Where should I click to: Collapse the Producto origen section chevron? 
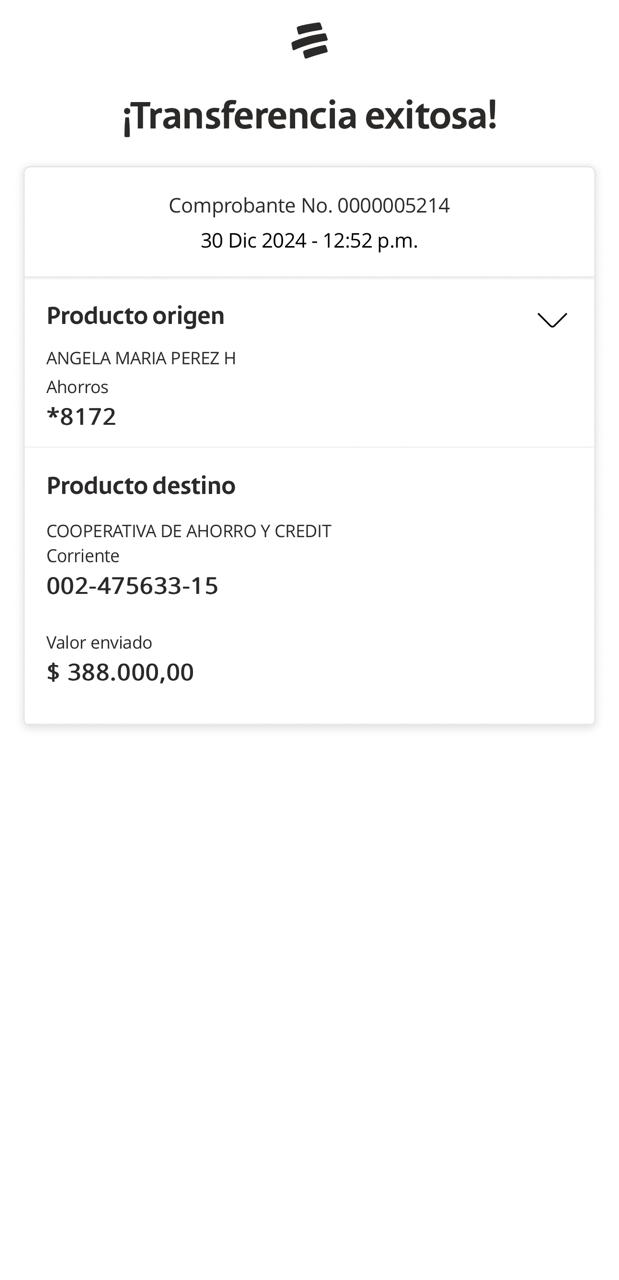tap(552, 320)
